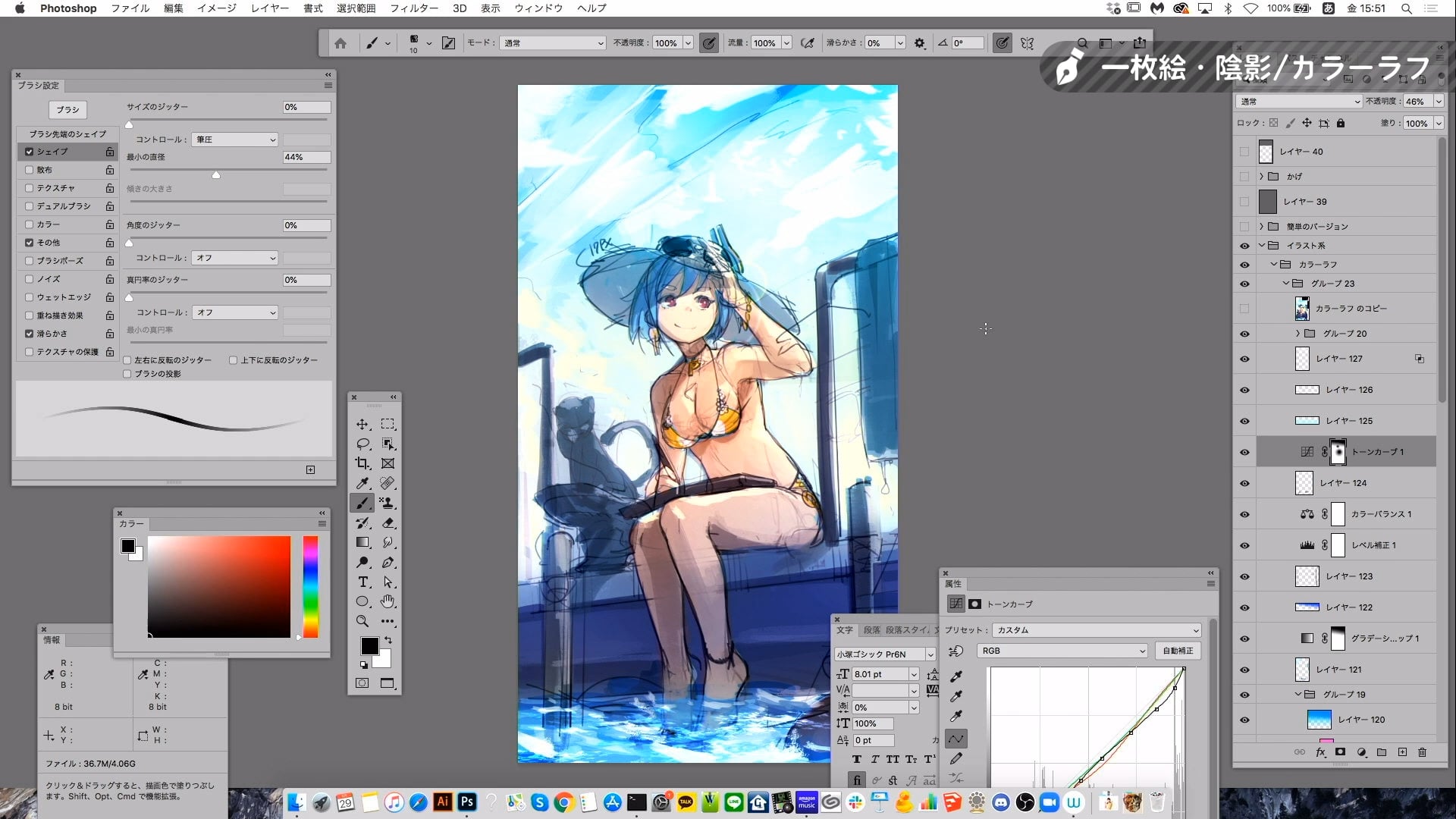Select the Zoom tool in toolbox
Screen dimensions: 1456x819
tap(362, 621)
